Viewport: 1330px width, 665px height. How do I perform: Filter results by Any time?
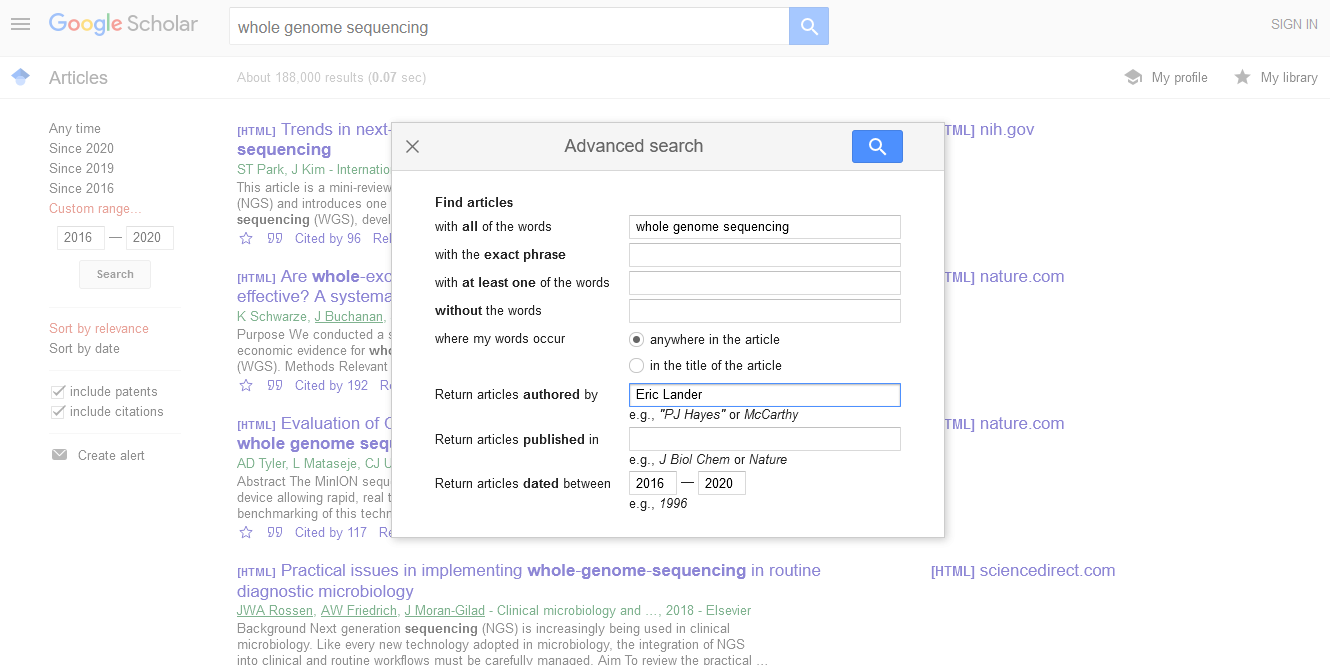coord(75,128)
